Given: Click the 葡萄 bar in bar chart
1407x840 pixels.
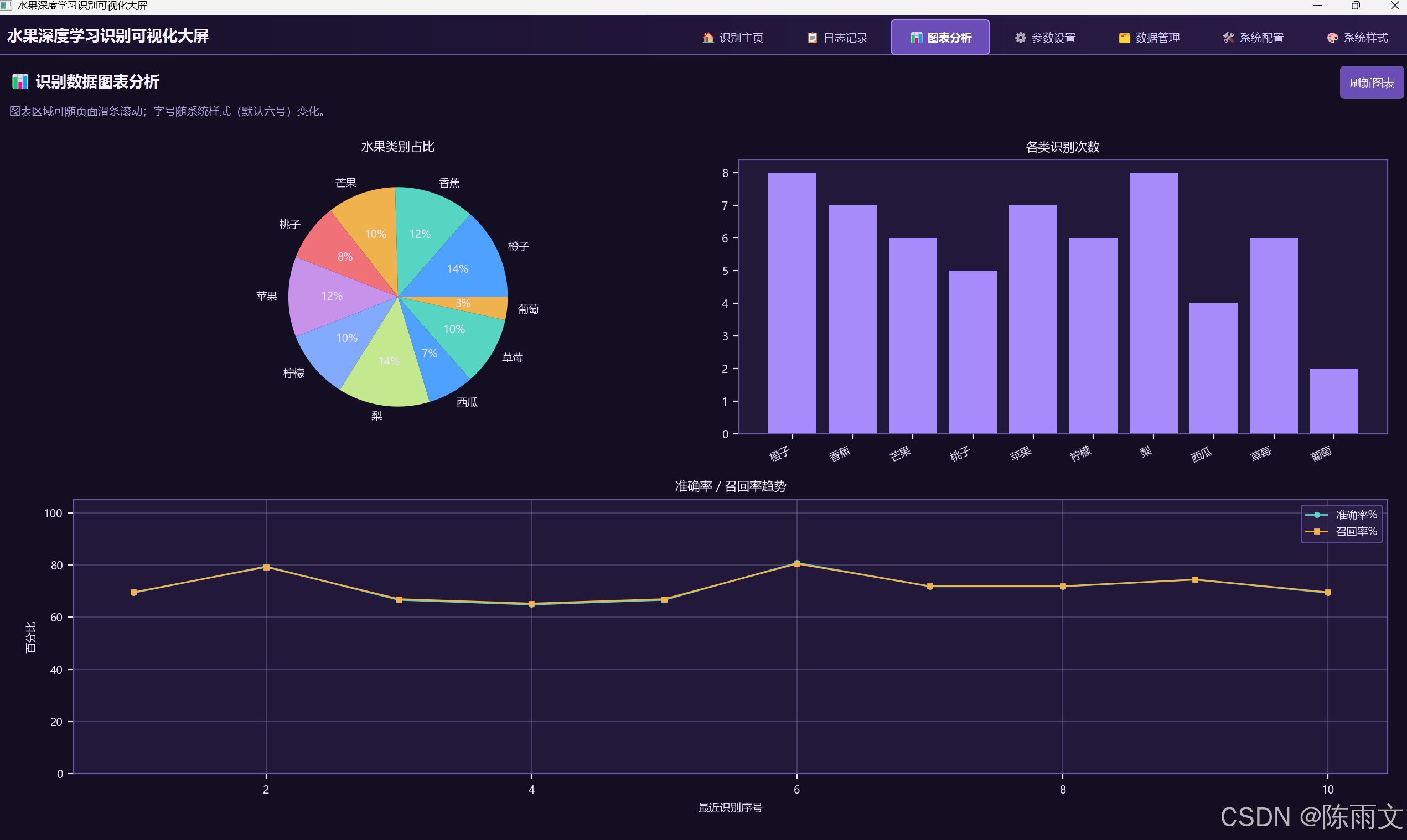Looking at the screenshot, I should click(1334, 401).
